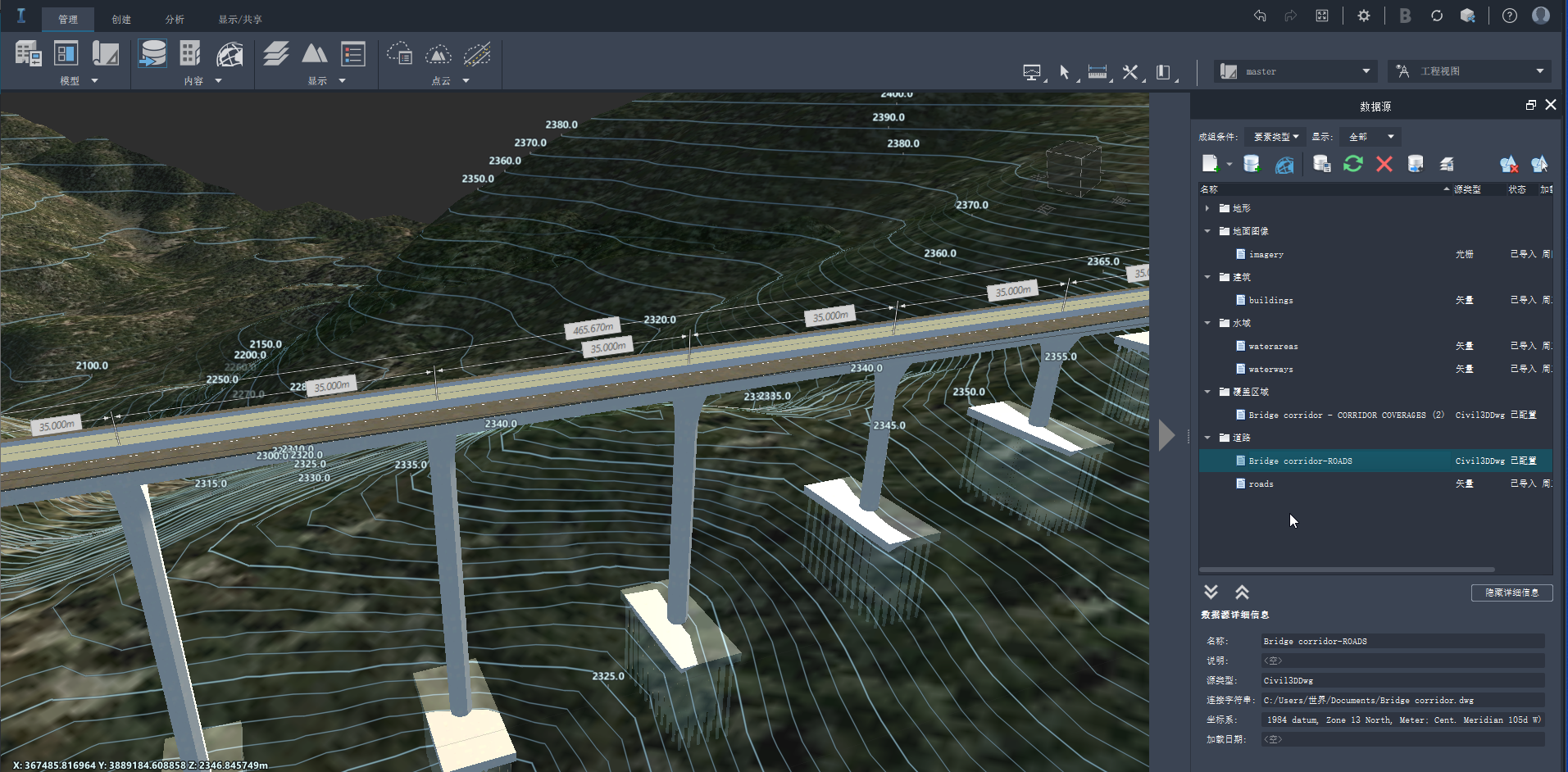Click the blue globe Model Builder source icon

tap(1284, 165)
